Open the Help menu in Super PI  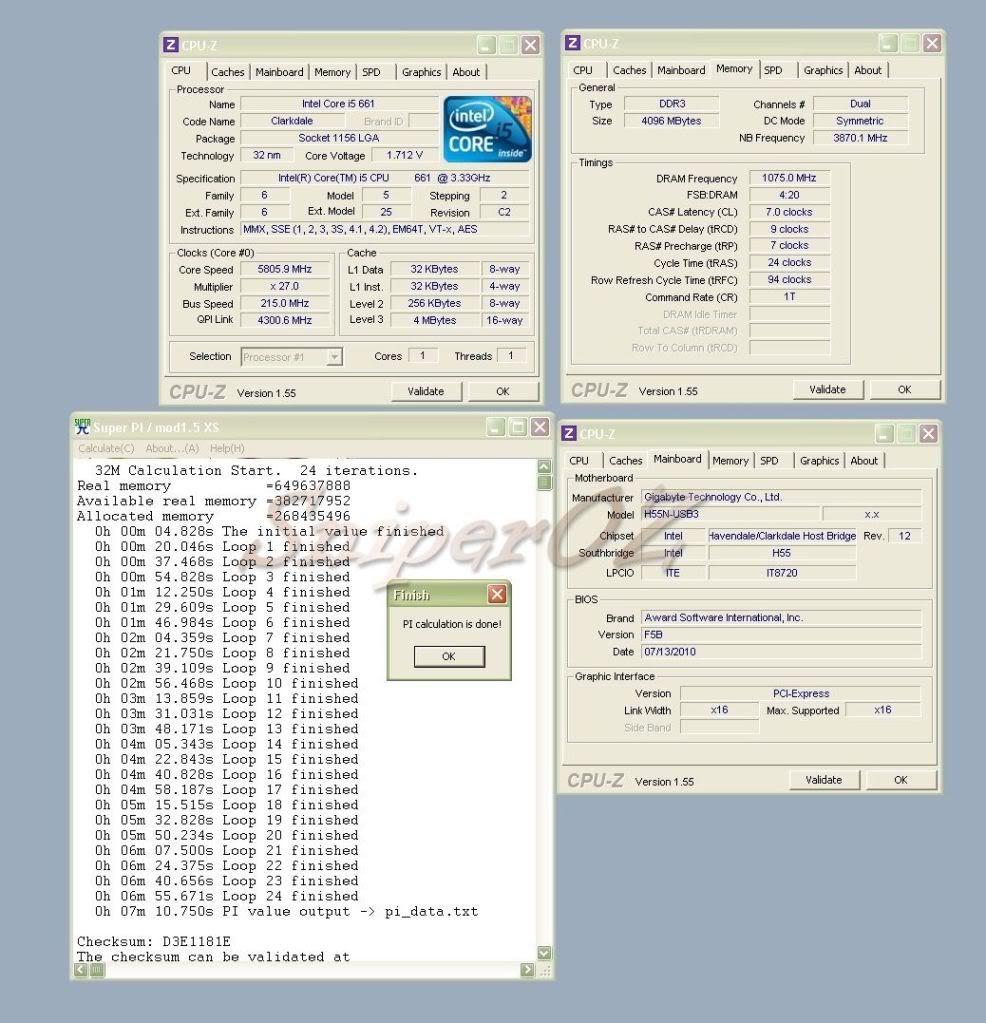[x=227, y=448]
